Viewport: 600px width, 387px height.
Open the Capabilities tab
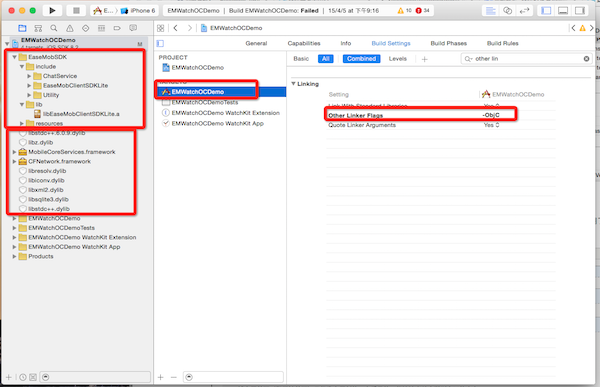304,43
